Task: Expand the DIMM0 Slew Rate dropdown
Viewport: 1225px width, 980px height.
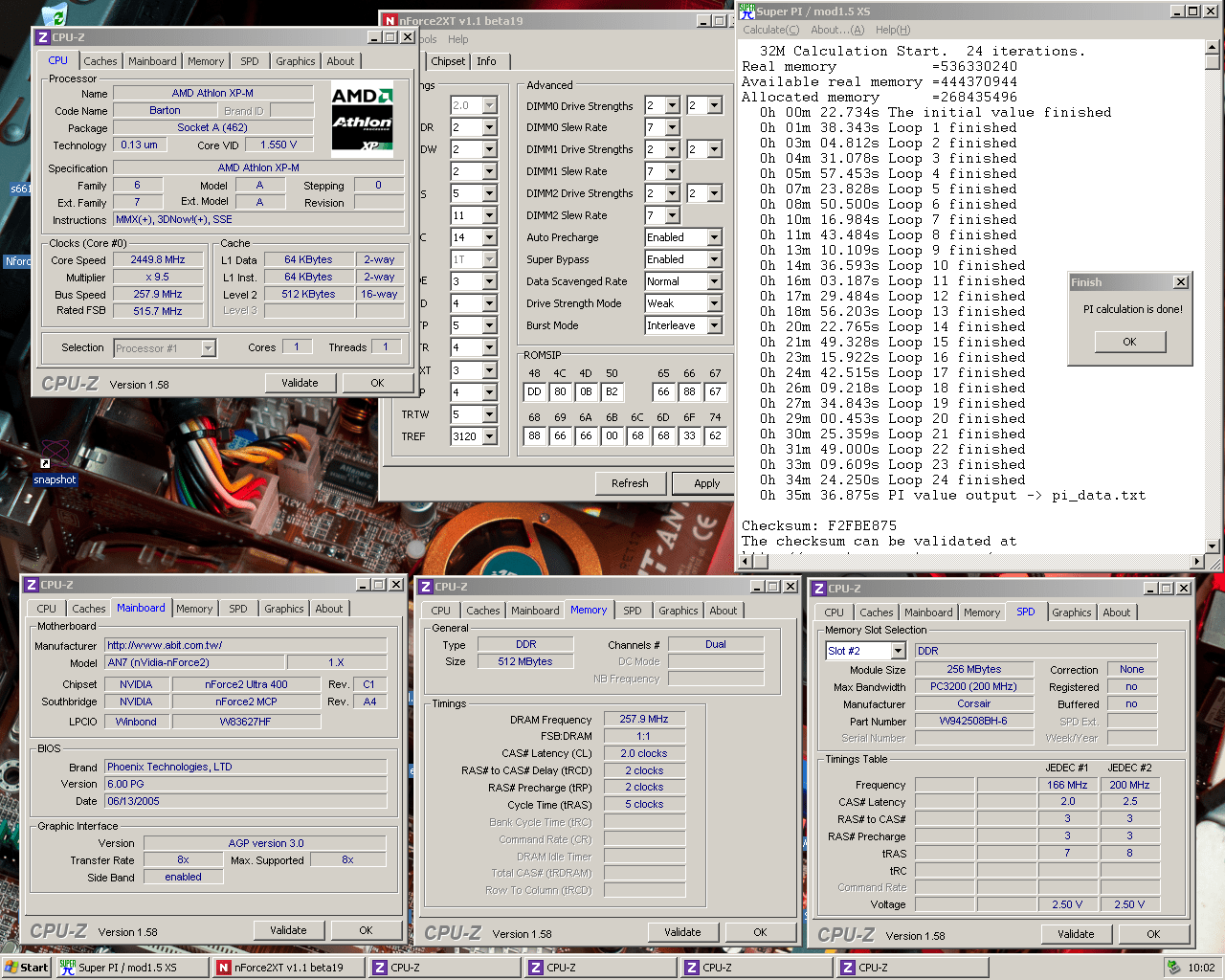Action: 672,127
